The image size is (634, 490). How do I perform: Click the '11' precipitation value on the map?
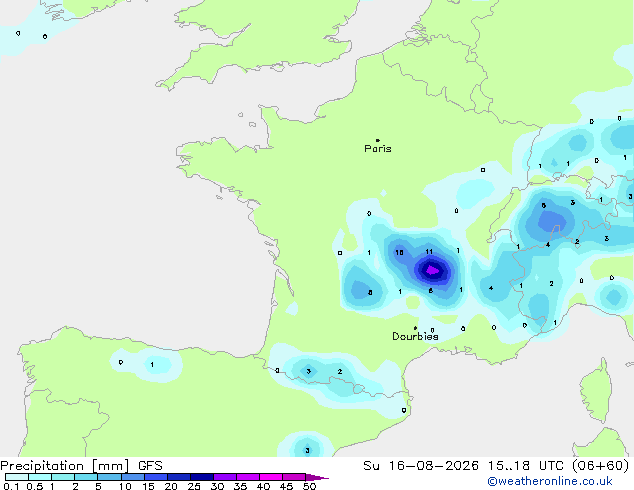(429, 251)
